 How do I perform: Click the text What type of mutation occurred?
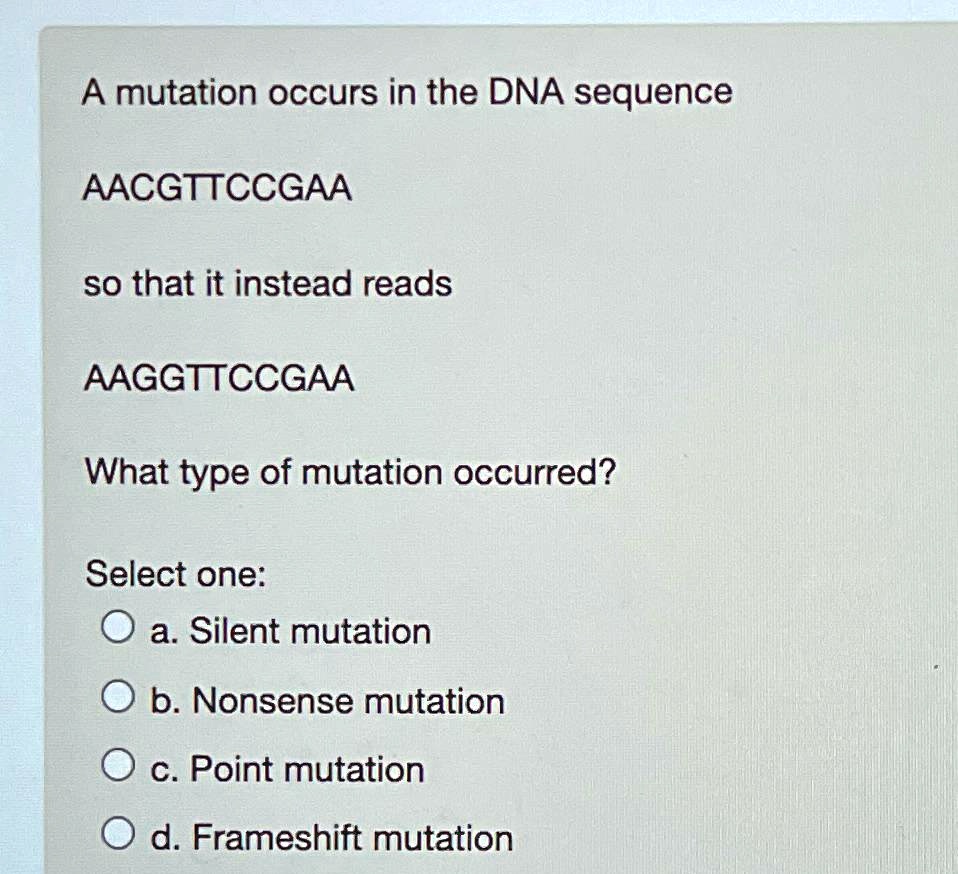click(350, 472)
